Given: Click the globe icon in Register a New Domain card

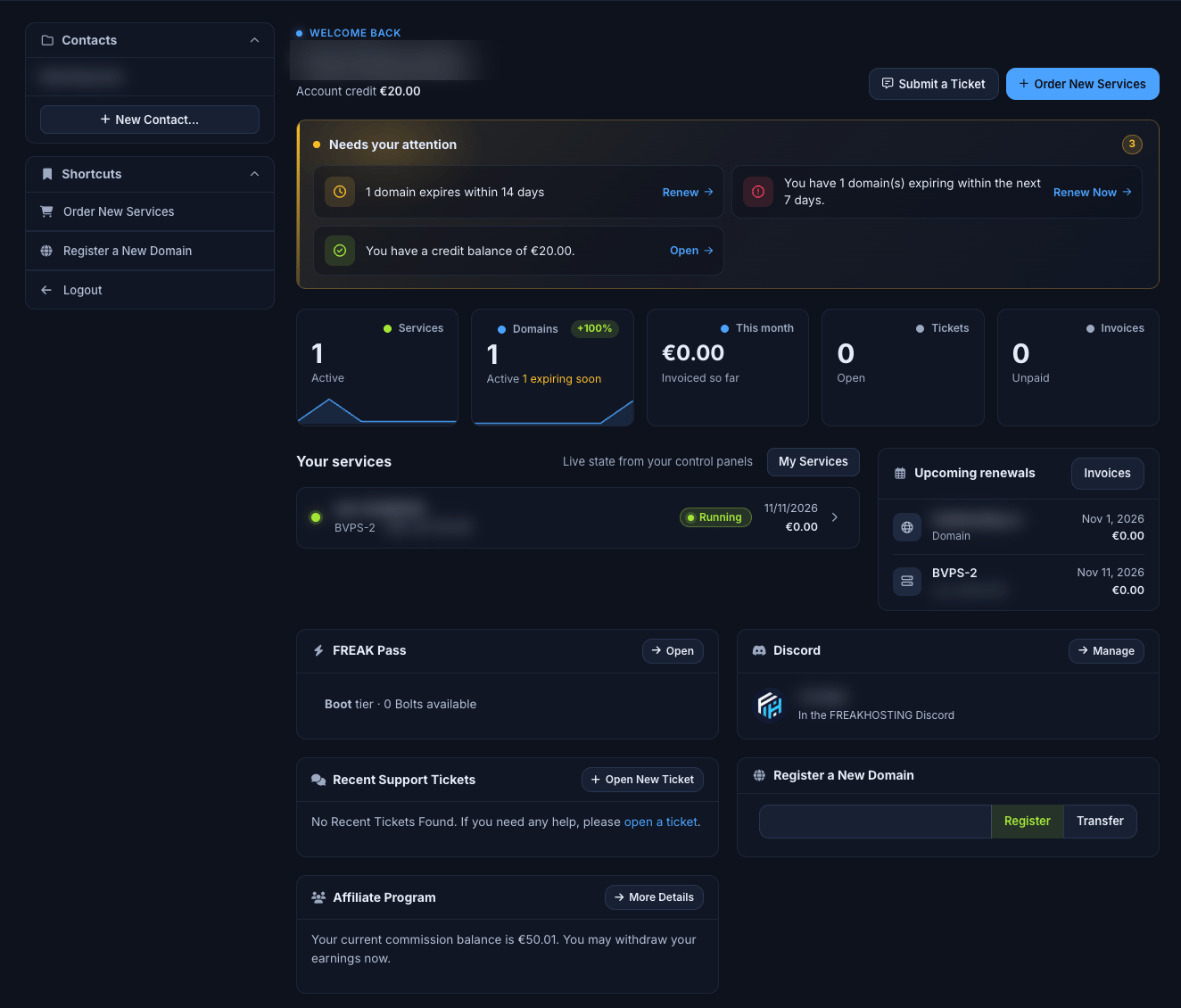Looking at the screenshot, I should coord(759,775).
